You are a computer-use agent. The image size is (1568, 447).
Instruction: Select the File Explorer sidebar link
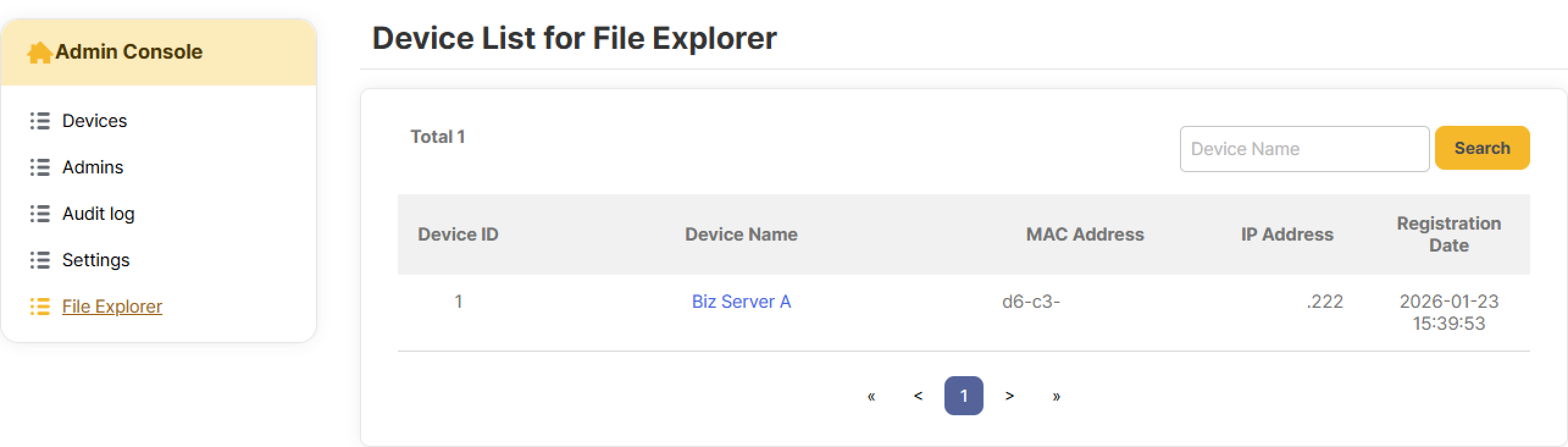pyautogui.click(x=112, y=307)
